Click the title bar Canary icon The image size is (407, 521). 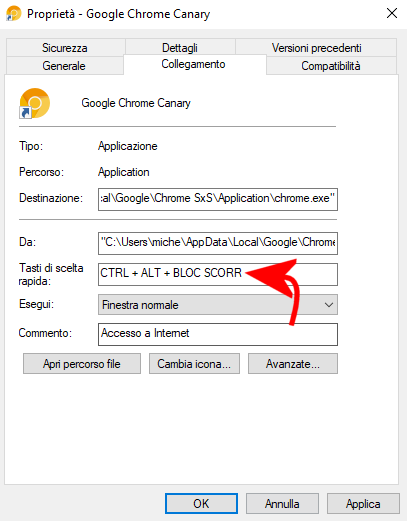click(x=14, y=14)
